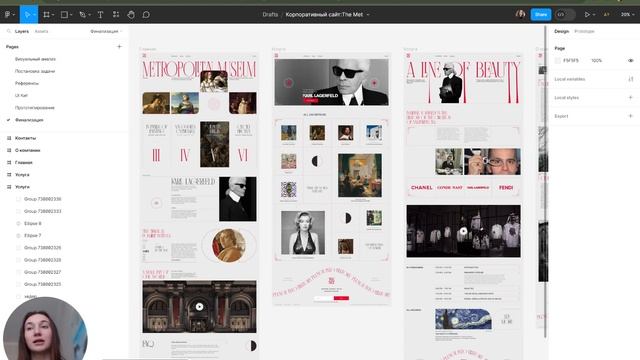Screen dimensions: 640x360
Task: Select the Comment tool
Action: 146,14
